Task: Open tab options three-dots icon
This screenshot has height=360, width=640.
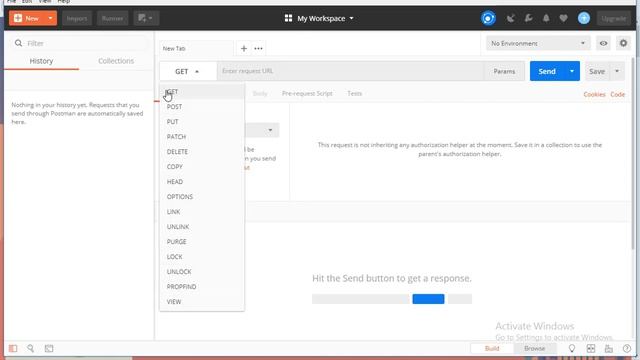Action: tap(258, 49)
